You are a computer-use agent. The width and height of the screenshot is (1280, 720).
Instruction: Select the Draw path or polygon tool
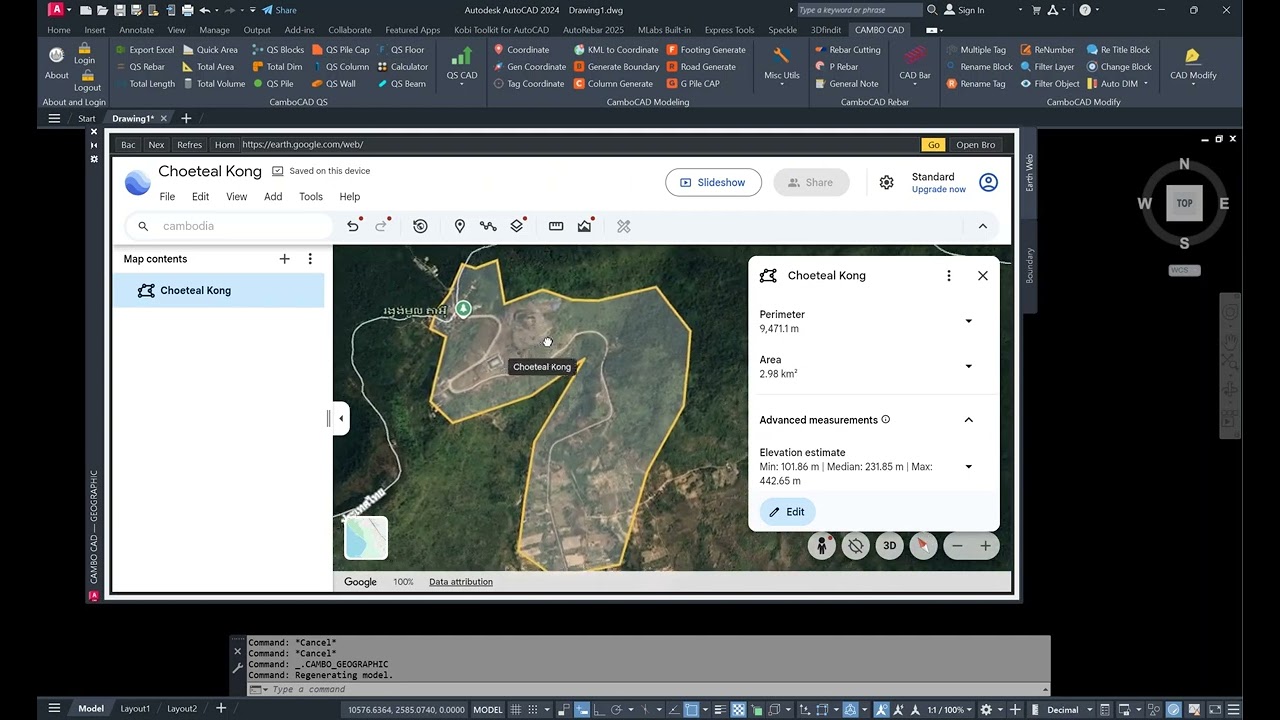pos(488,226)
